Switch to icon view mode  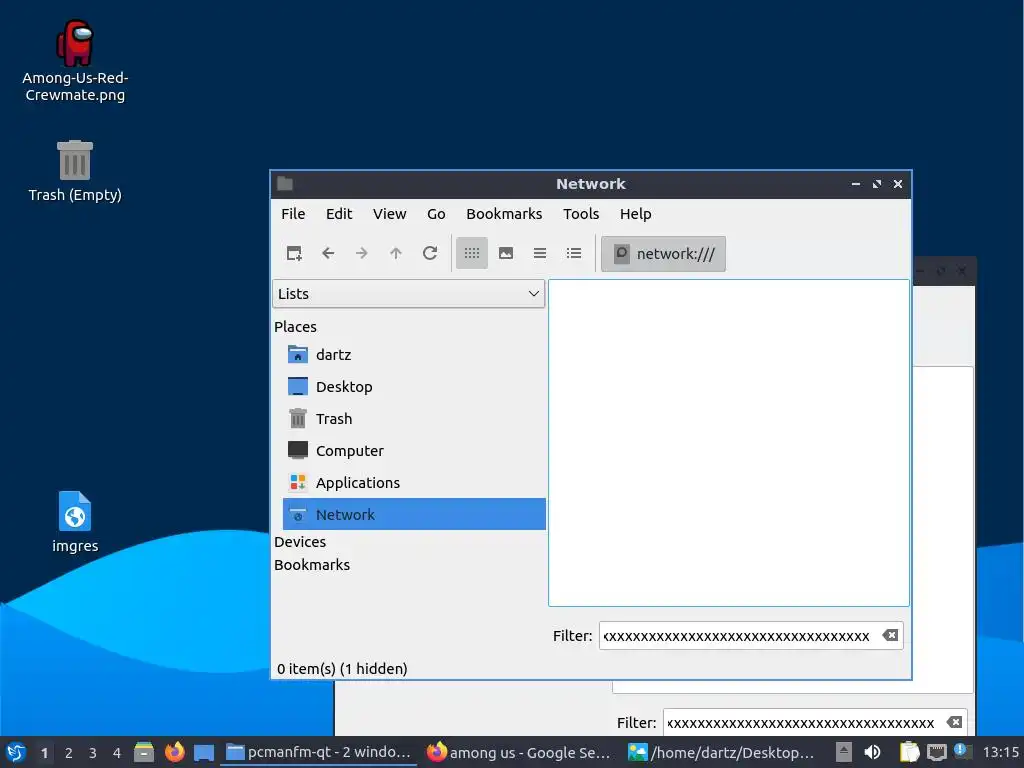click(x=472, y=253)
